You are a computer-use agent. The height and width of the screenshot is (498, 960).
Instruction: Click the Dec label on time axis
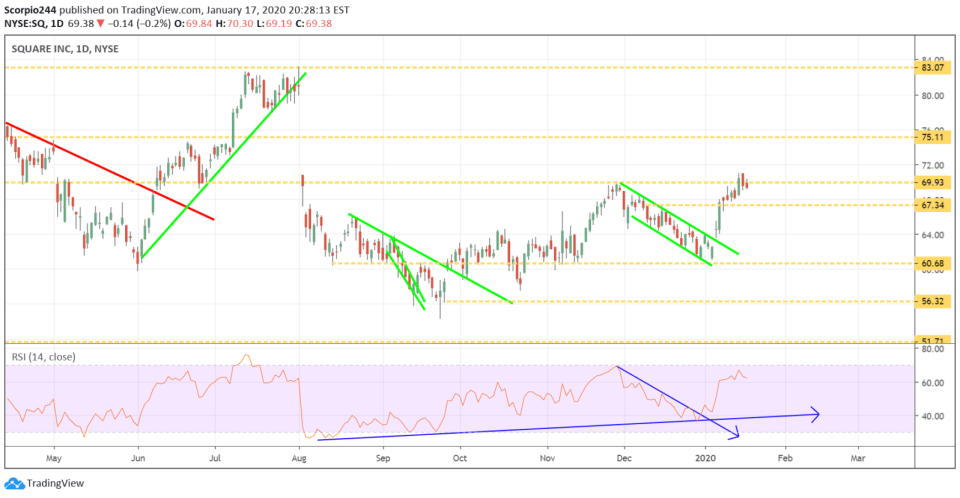pyautogui.click(x=624, y=458)
